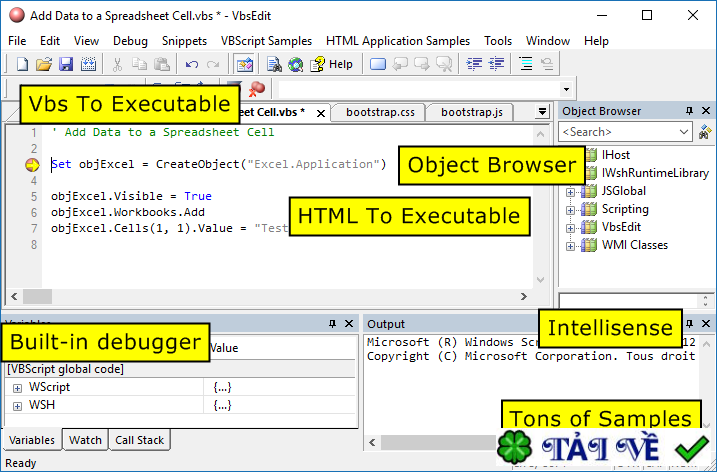Paste from the clipboard
Viewport: 717px width, 472px height.
pos(161,64)
